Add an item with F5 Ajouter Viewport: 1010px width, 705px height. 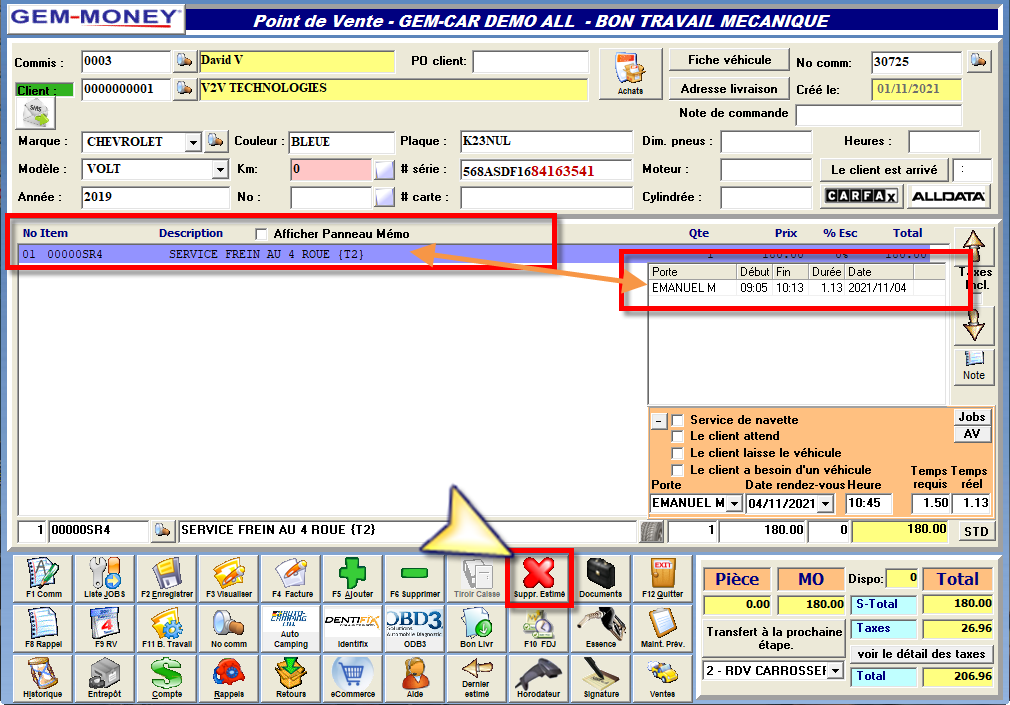352,578
